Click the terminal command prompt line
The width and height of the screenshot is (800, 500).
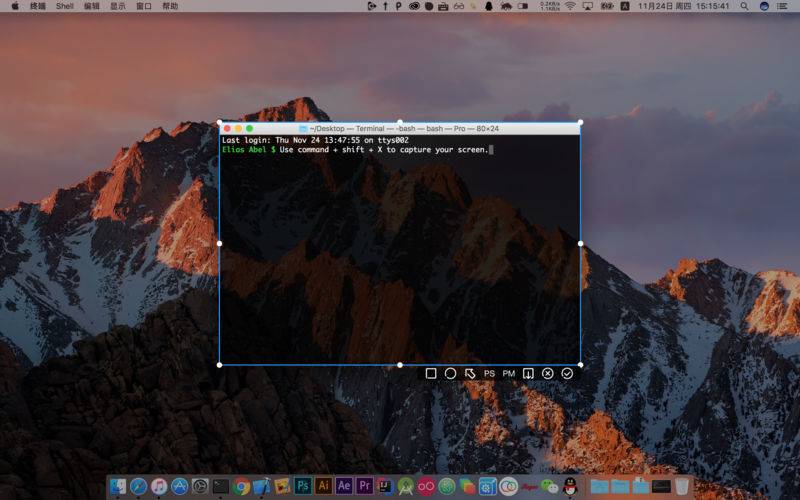[x=358, y=149]
